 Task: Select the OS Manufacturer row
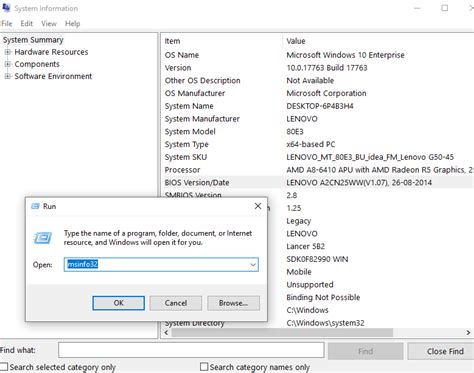318,93
